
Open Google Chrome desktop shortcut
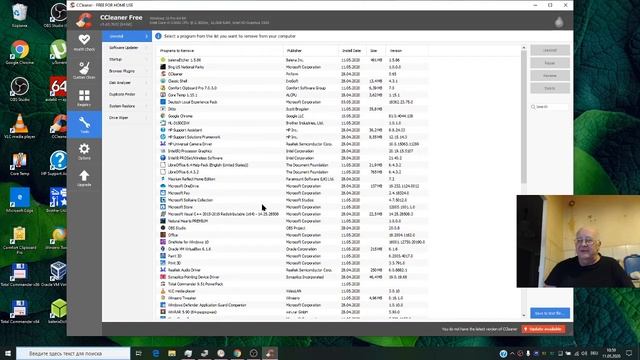pyautogui.click(x=20, y=52)
